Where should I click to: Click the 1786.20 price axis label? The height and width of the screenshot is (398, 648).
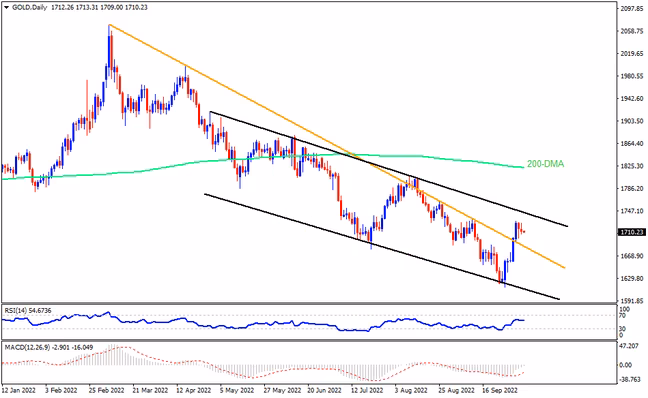632,188
